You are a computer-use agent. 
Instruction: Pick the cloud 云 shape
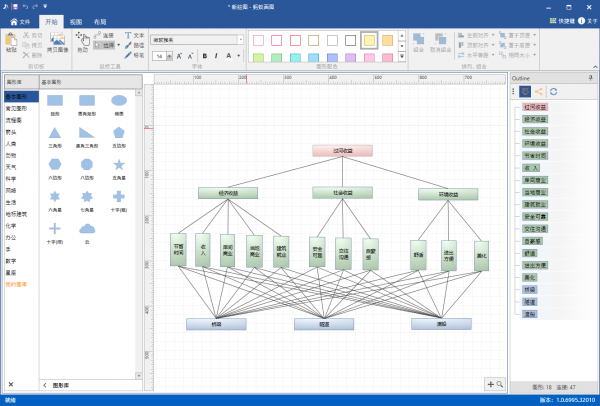(x=87, y=228)
